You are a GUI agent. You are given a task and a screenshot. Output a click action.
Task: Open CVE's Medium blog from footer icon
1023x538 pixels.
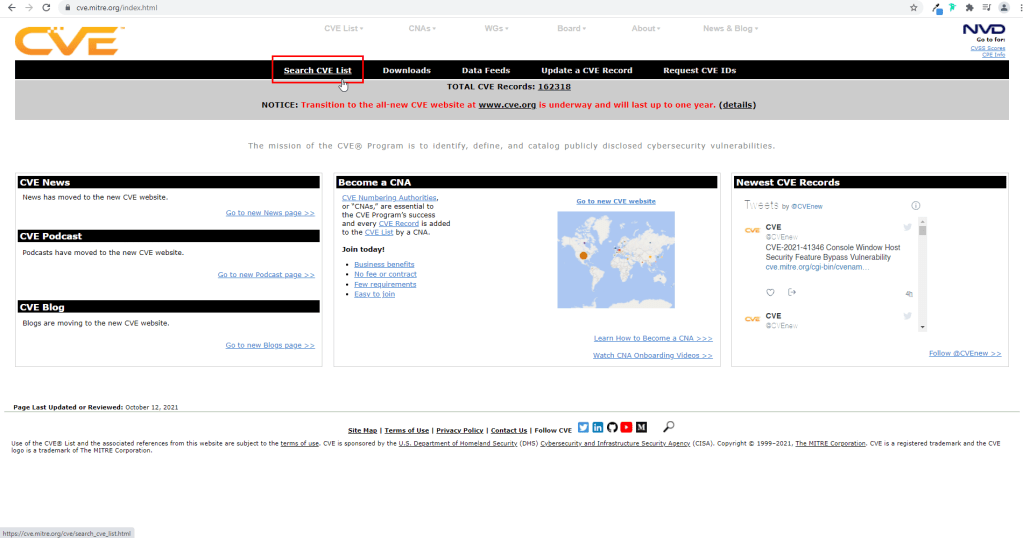point(641,428)
